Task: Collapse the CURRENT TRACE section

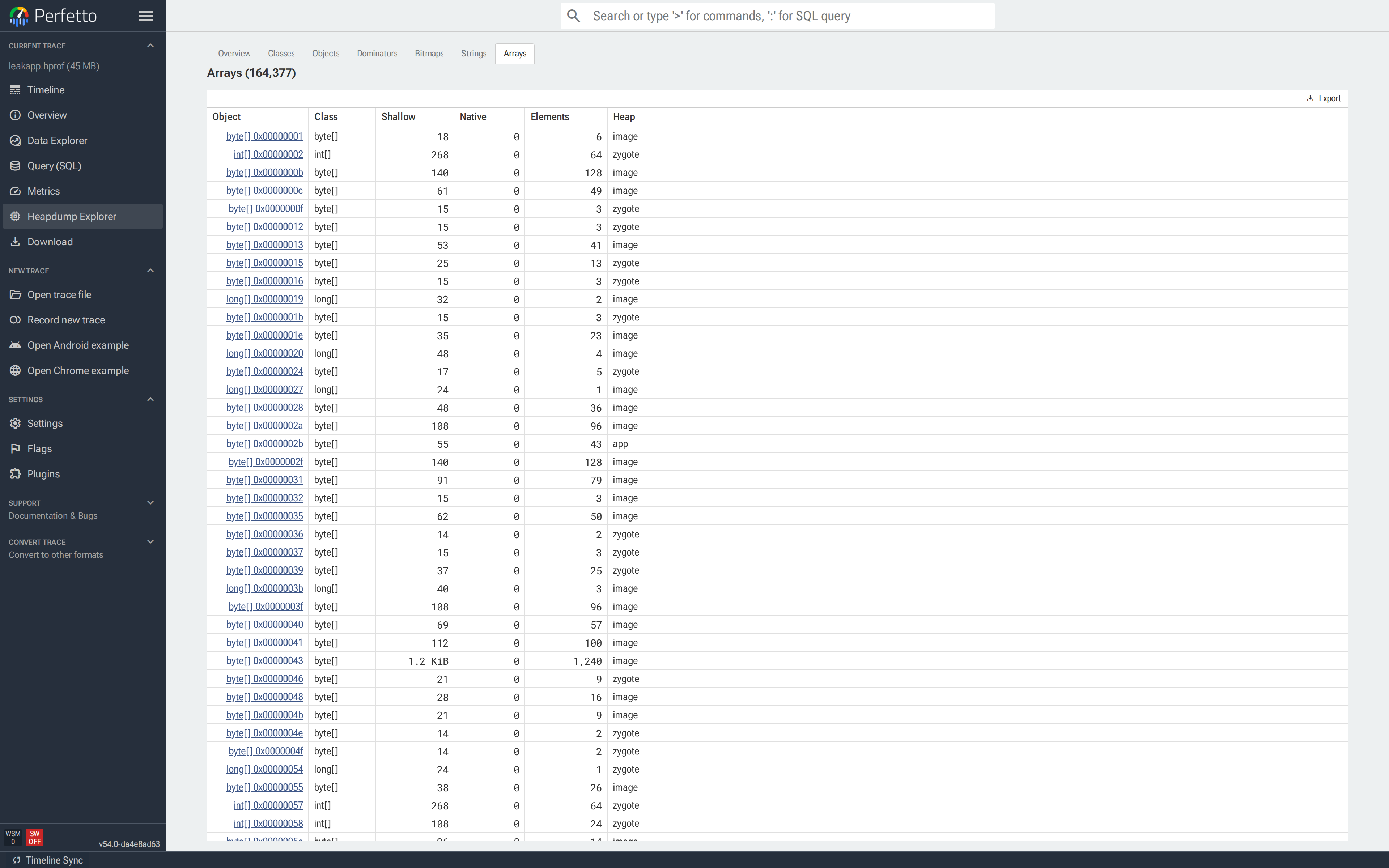Action: (150, 45)
